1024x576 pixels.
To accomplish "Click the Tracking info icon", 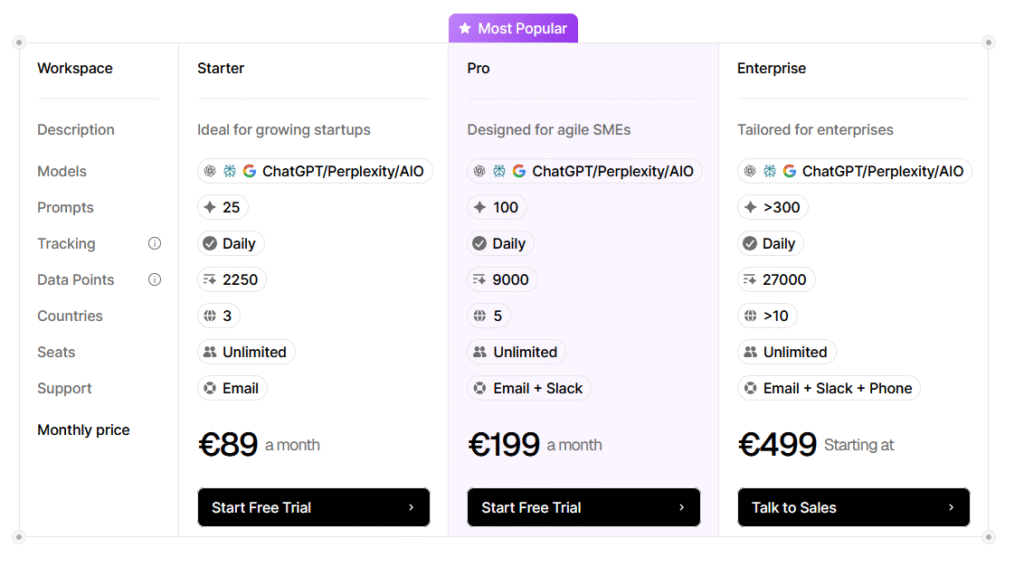I will [155, 243].
